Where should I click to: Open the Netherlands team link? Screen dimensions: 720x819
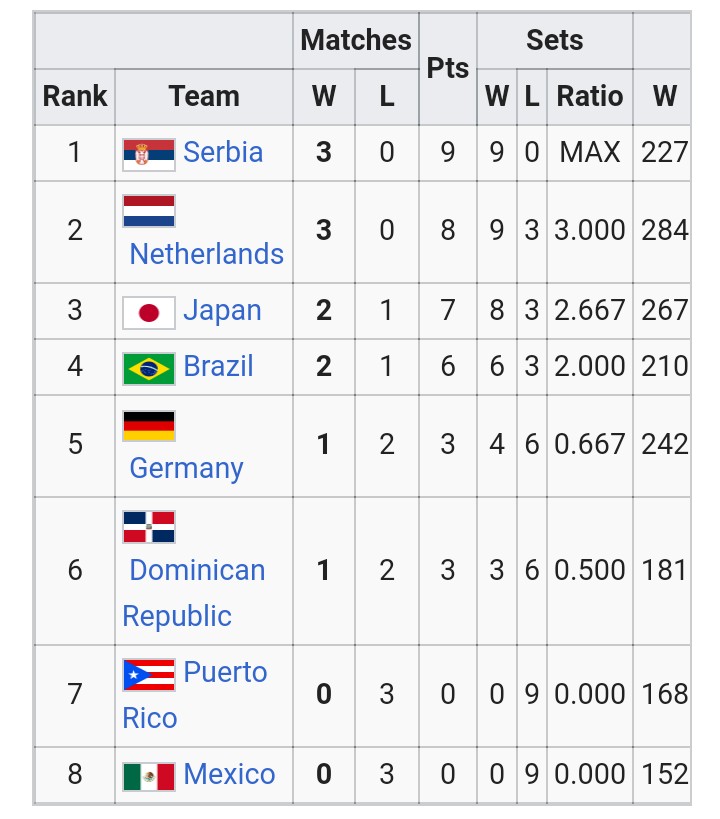point(207,254)
